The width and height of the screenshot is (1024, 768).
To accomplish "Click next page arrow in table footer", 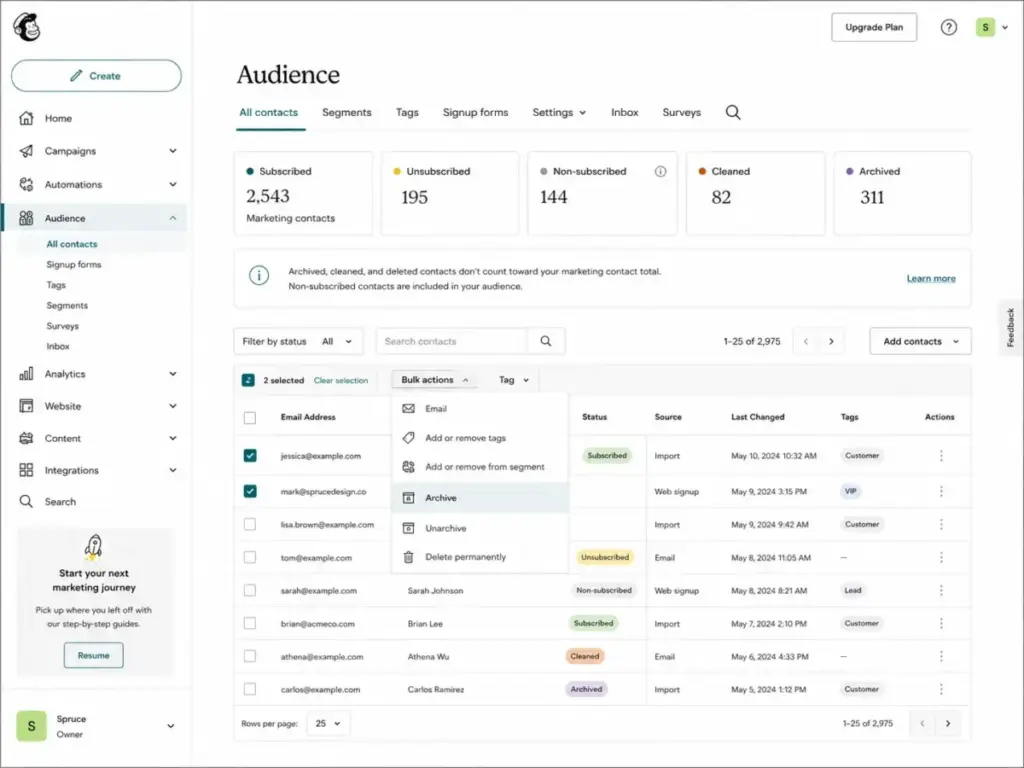I will [x=948, y=723].
